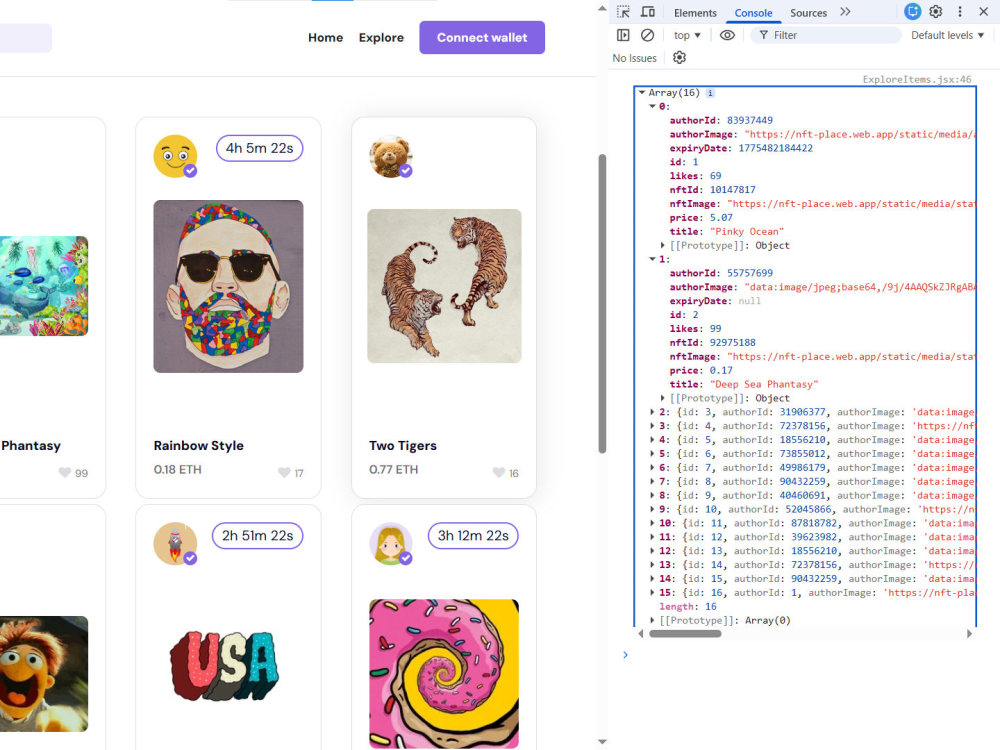The width and height of the screenshot is (1000, 750).
Task: Click the 4h 5m 22s countdown badge
Action: pos(260,148)
